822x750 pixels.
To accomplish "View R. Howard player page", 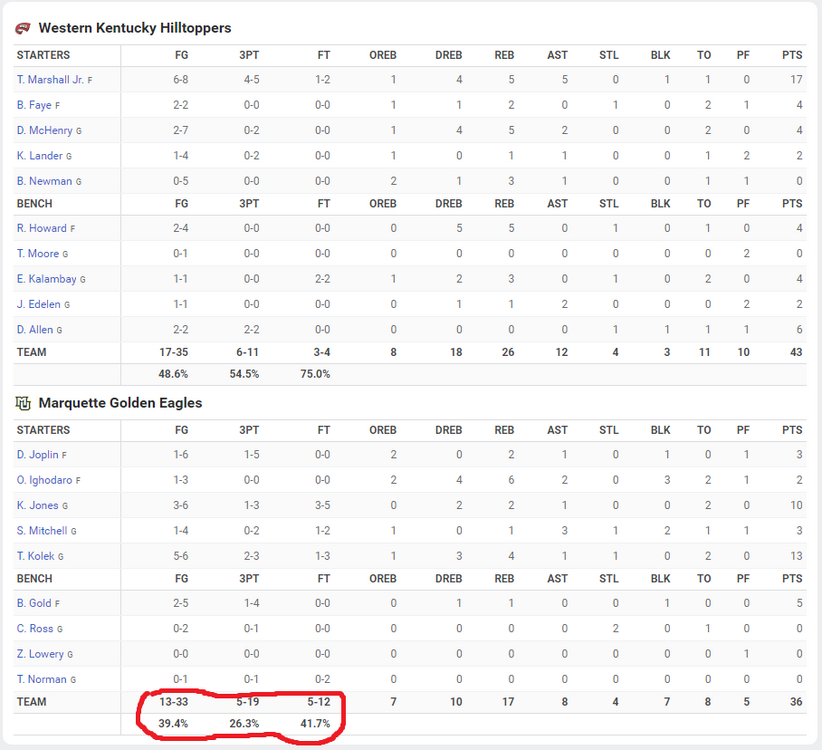I will [41, 228].
